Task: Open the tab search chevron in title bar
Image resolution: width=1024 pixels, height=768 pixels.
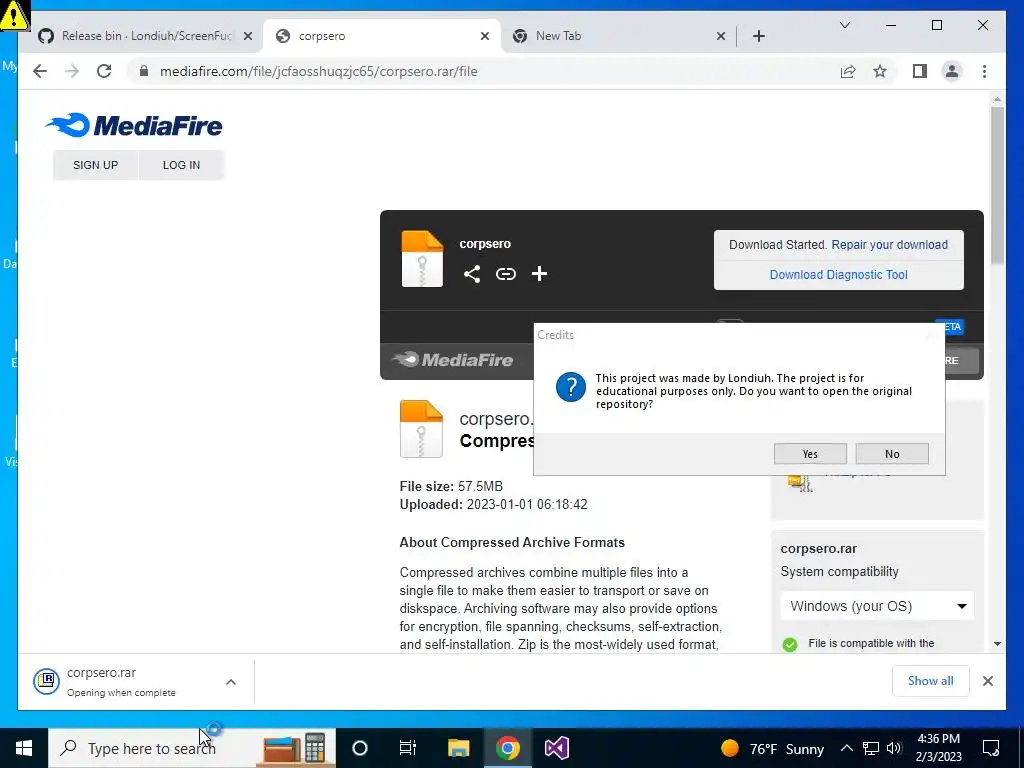Action: [x=844, y=25]
